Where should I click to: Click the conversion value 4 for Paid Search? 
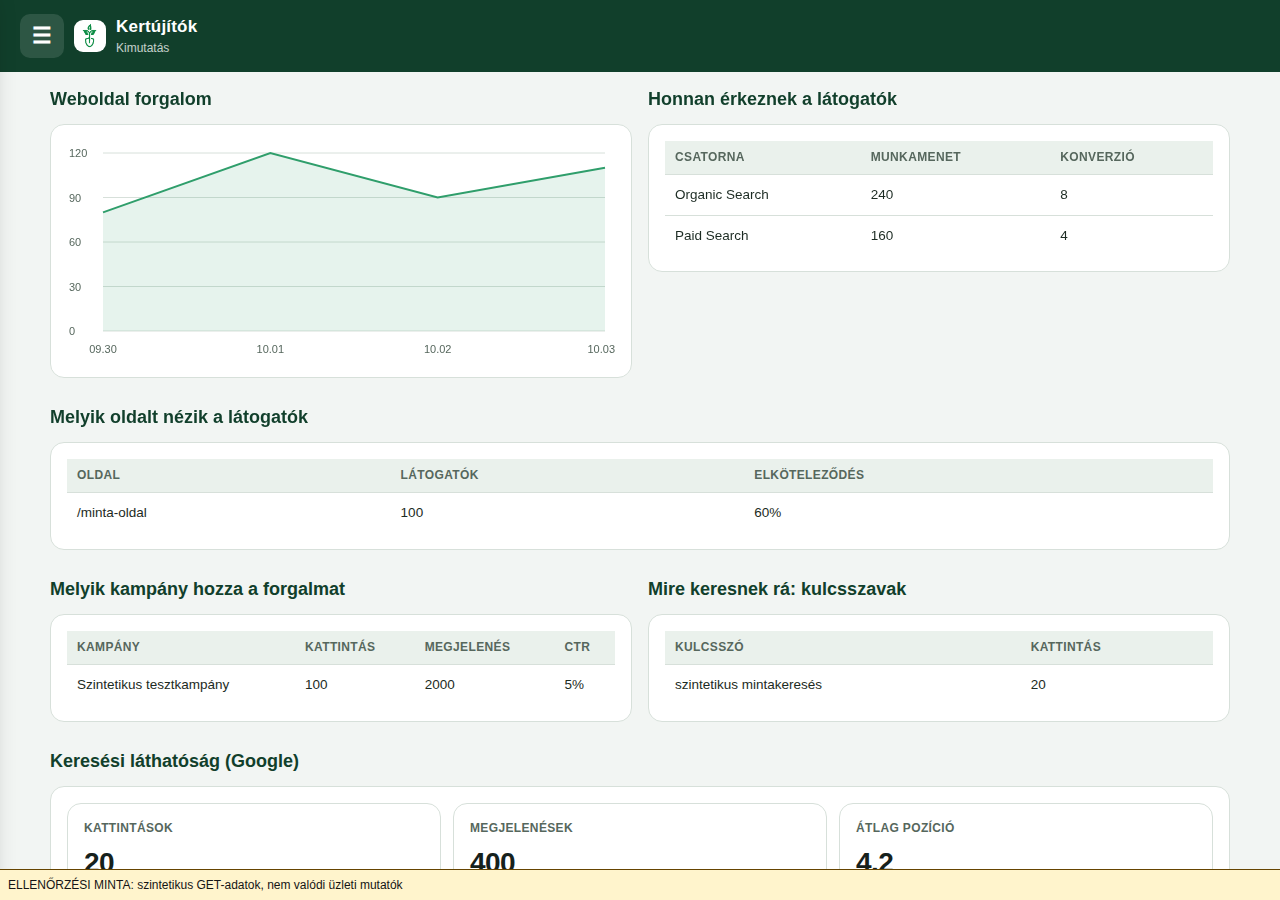[1064, 236]
